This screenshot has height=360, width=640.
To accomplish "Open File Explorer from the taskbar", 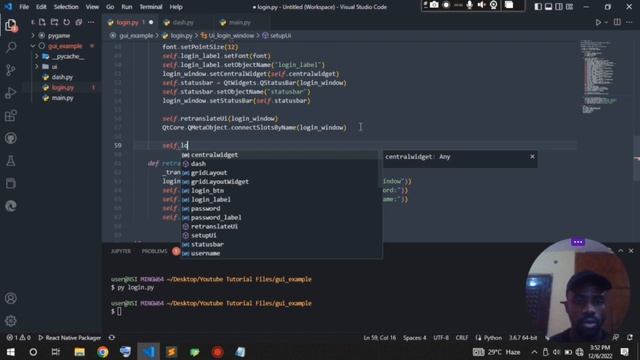I will pos(80,352).
